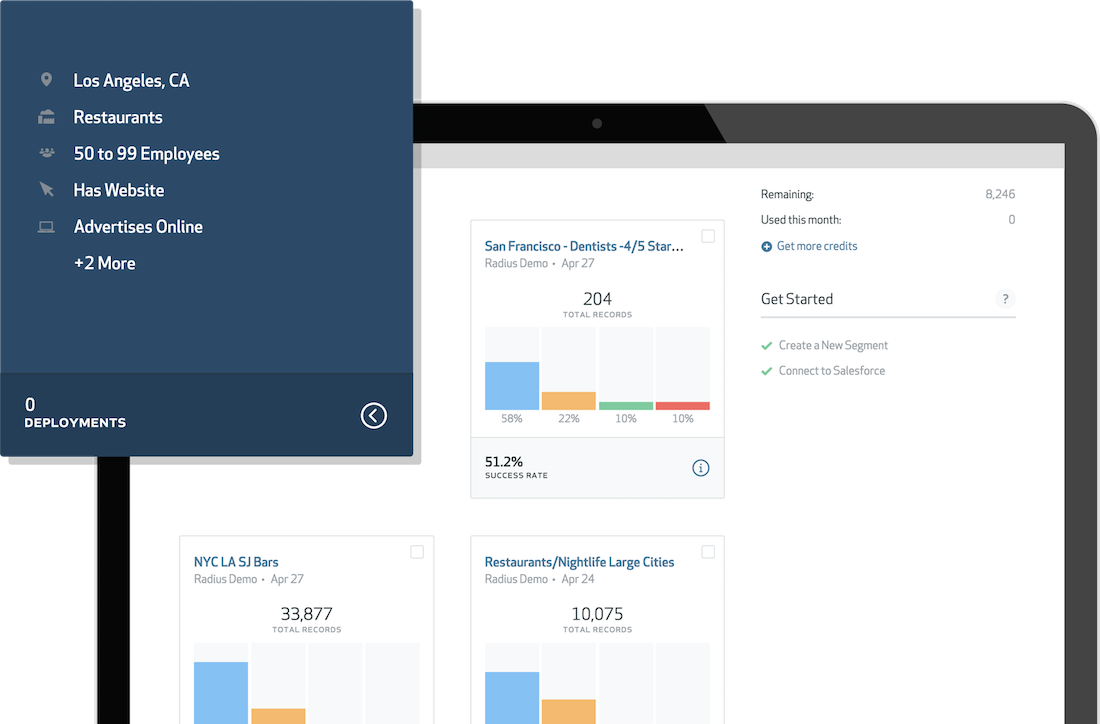Viewport: 1100px width, 724px height.
Task: Click the 10,075 total records value
Action: [597, 614]
